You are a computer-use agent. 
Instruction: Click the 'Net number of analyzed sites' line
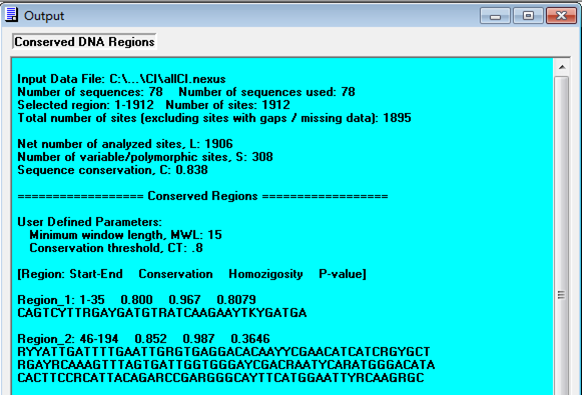click(125, 144)
